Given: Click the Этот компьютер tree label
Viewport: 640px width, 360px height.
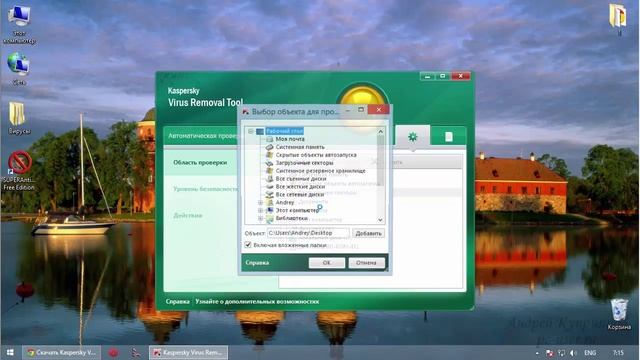Looking at the screenshot, I should click(x=297, y=210).
